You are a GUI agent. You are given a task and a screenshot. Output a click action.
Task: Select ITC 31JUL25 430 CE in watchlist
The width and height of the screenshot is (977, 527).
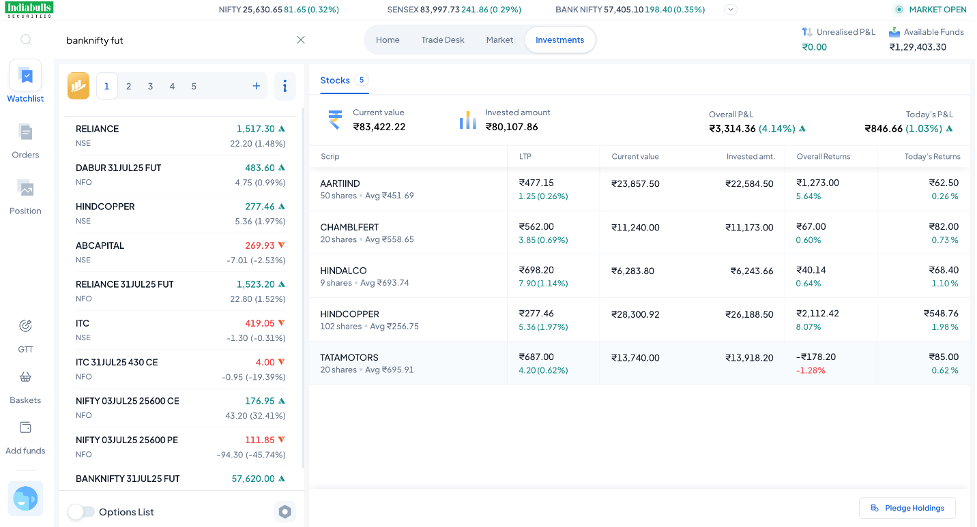(180, 369)
